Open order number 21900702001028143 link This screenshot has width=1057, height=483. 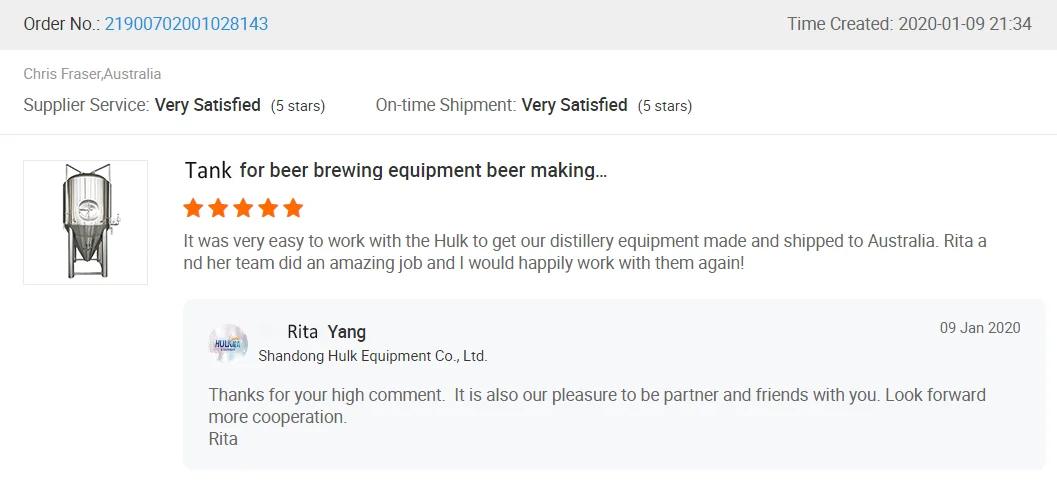click(186, 24)
